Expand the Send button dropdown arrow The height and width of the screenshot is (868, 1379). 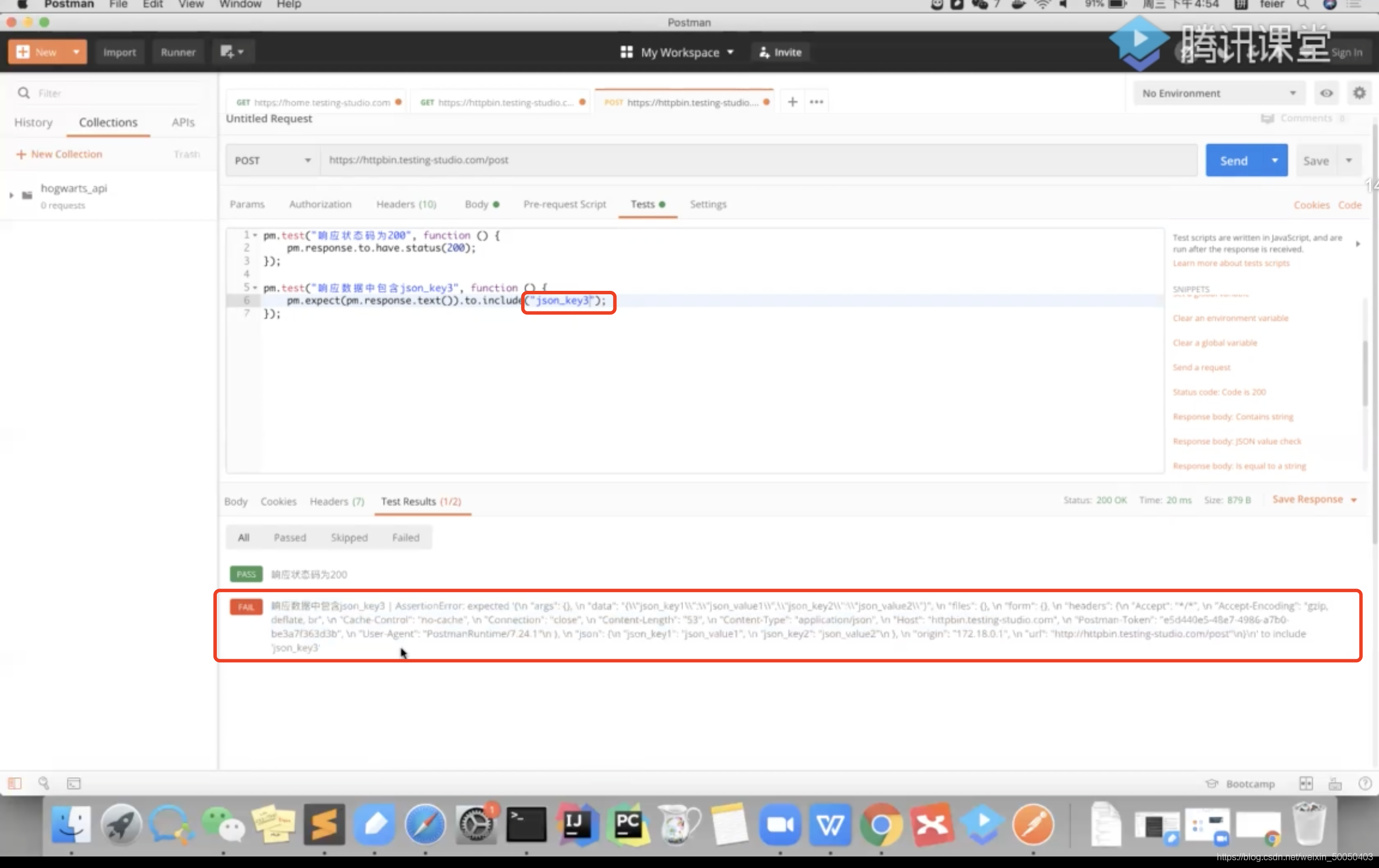(1274, 160)
